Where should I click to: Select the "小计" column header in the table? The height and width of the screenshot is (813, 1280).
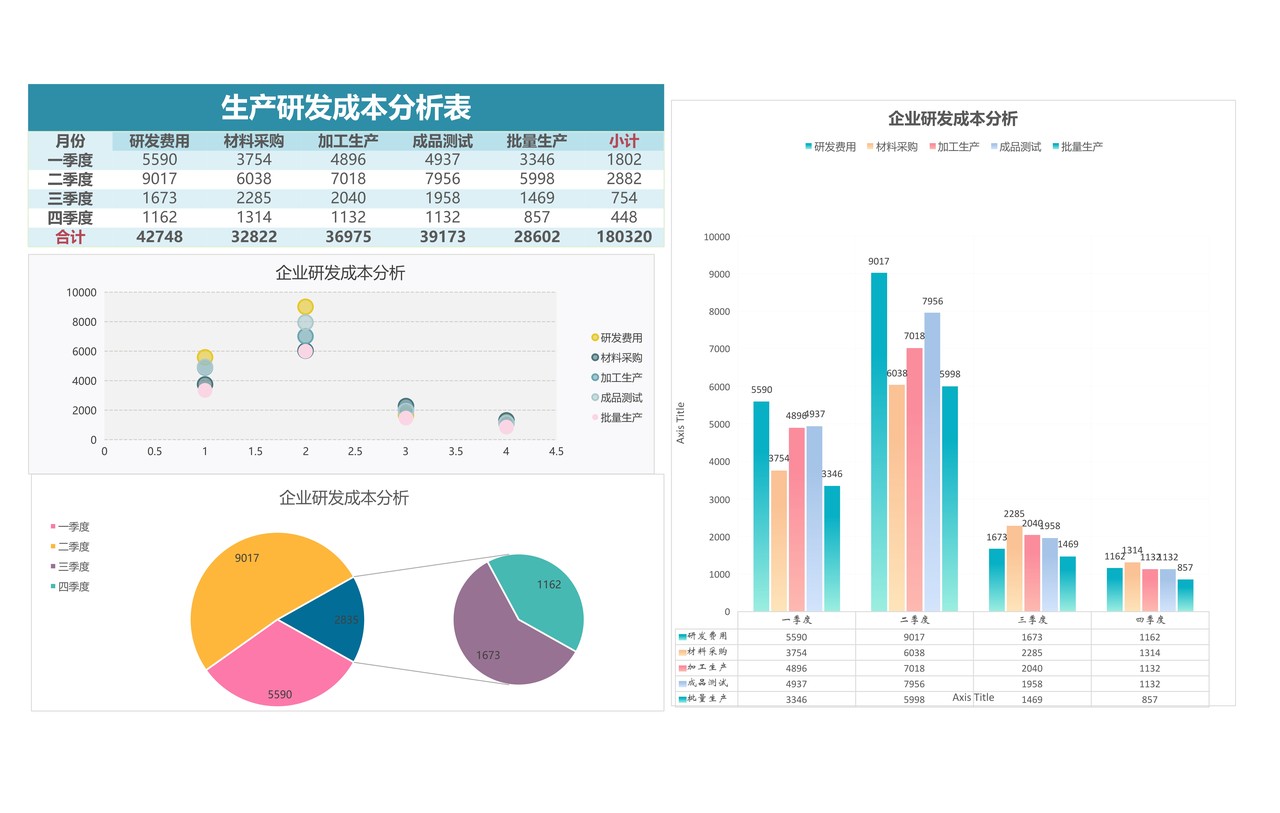(624, 141)
